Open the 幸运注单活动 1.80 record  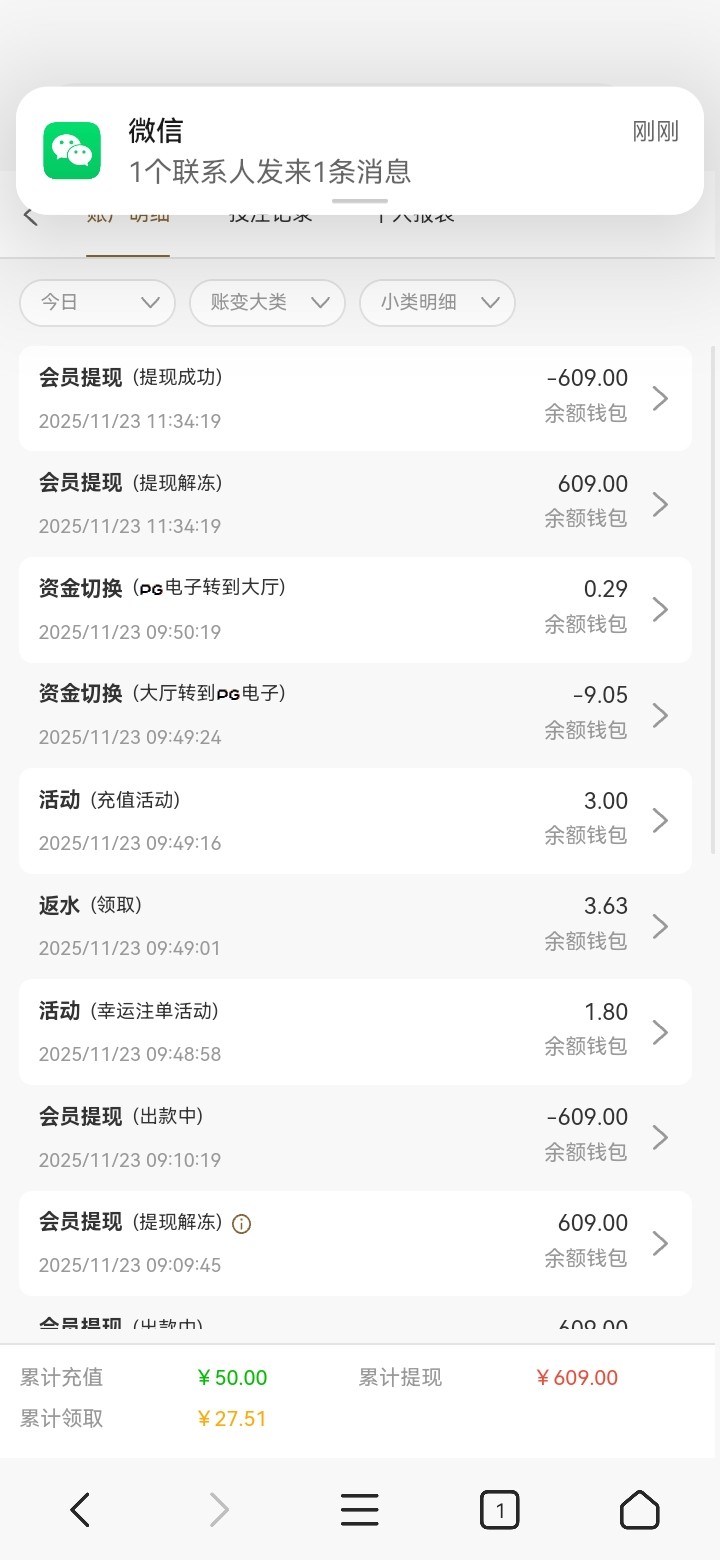pos(355,1032)
